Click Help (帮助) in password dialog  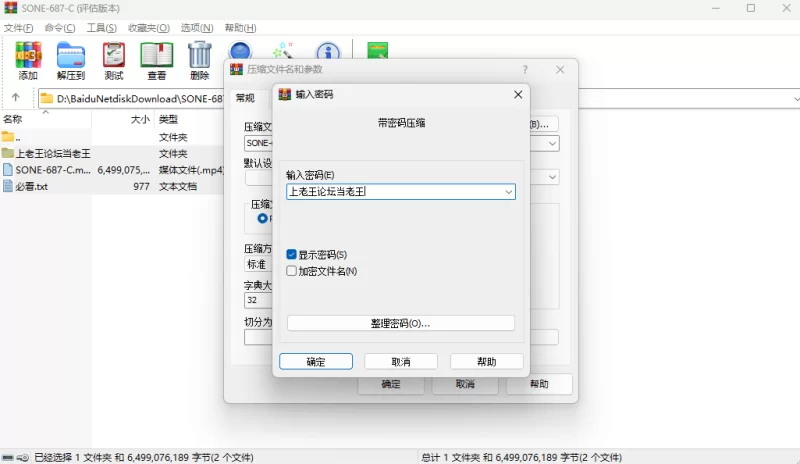click(x=487, y=361)
